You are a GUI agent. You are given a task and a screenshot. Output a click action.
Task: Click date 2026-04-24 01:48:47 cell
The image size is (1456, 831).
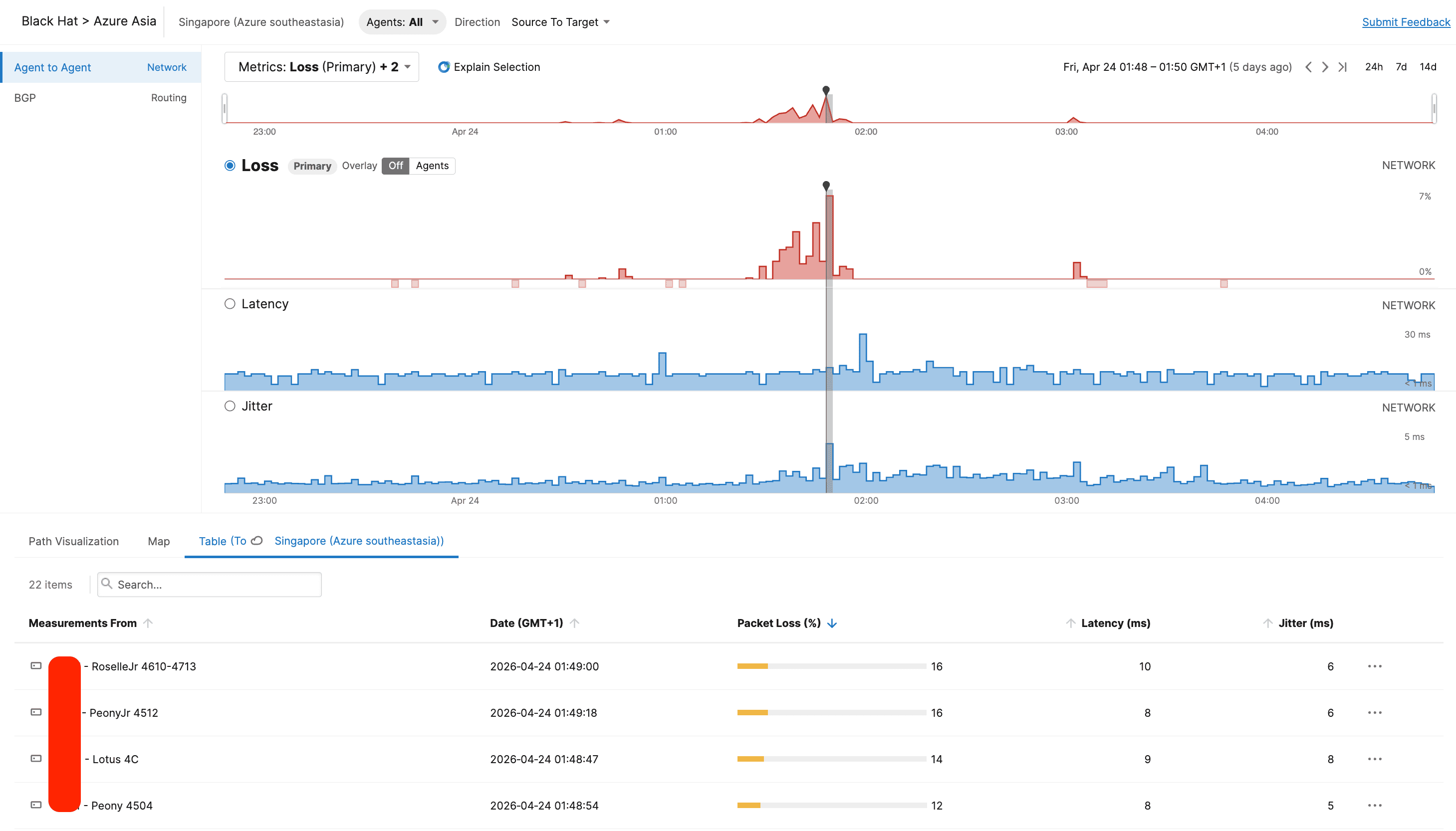coord(544,759)
